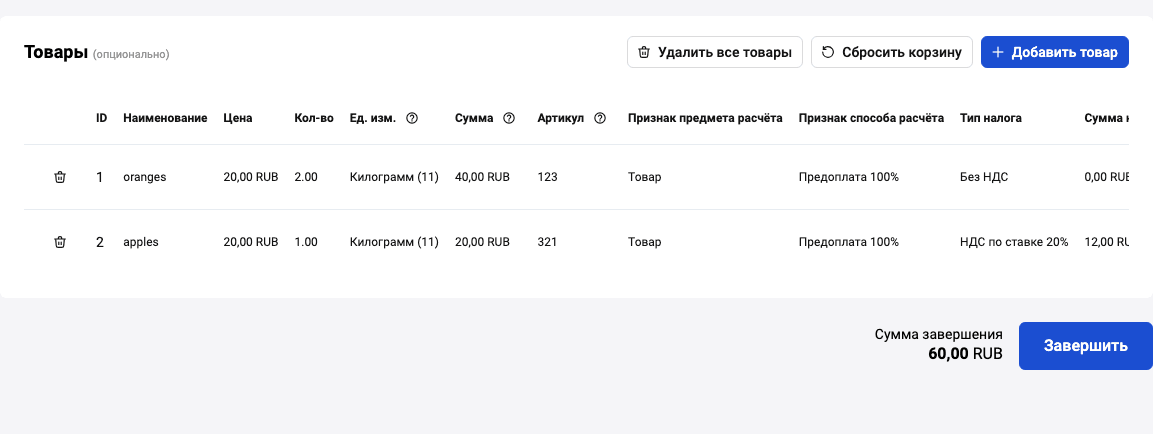The image size is (1153, 434).
Task: Open help icon next to Сумма header
Action: [x=509, y=118]
